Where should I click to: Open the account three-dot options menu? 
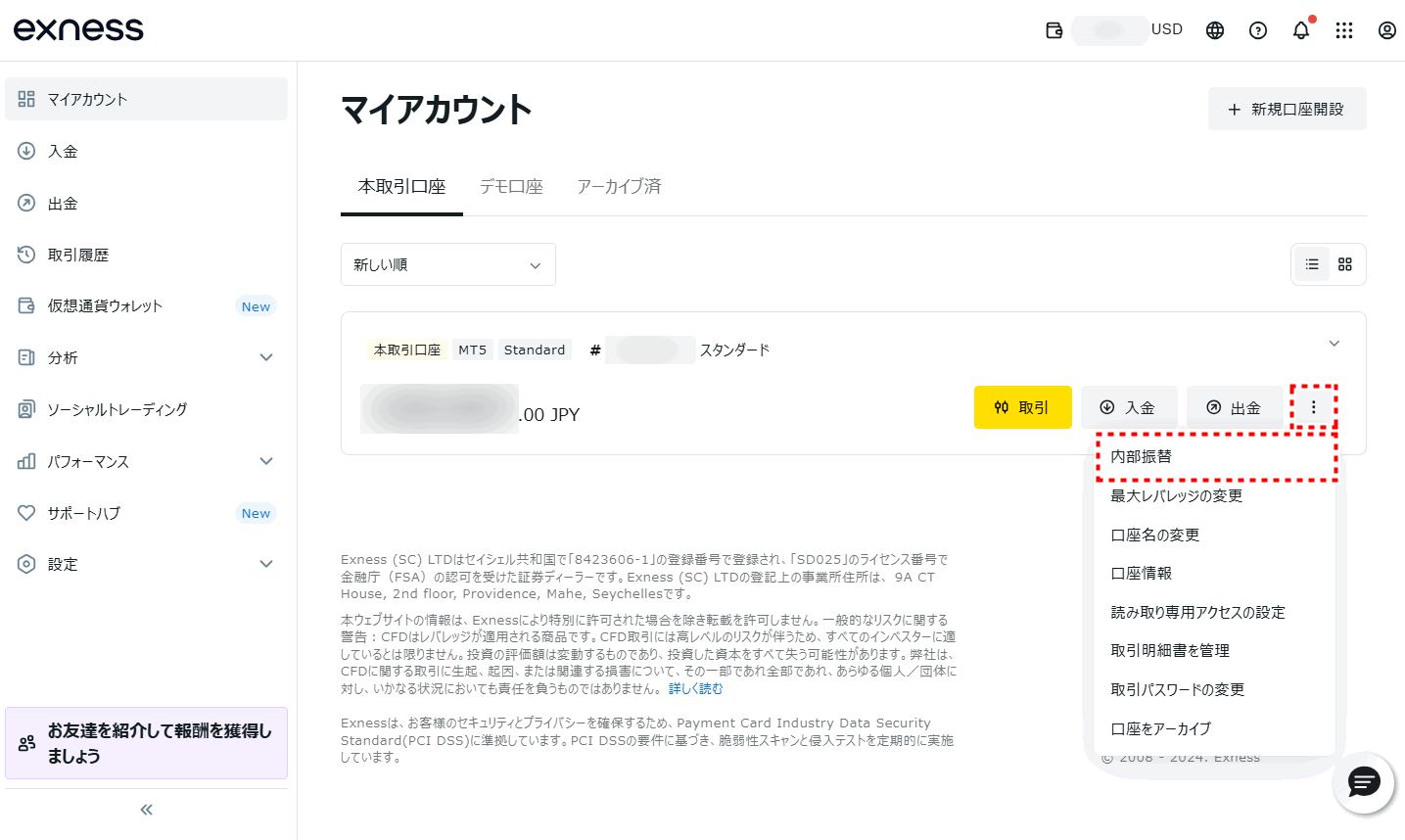click(1314, 407)
